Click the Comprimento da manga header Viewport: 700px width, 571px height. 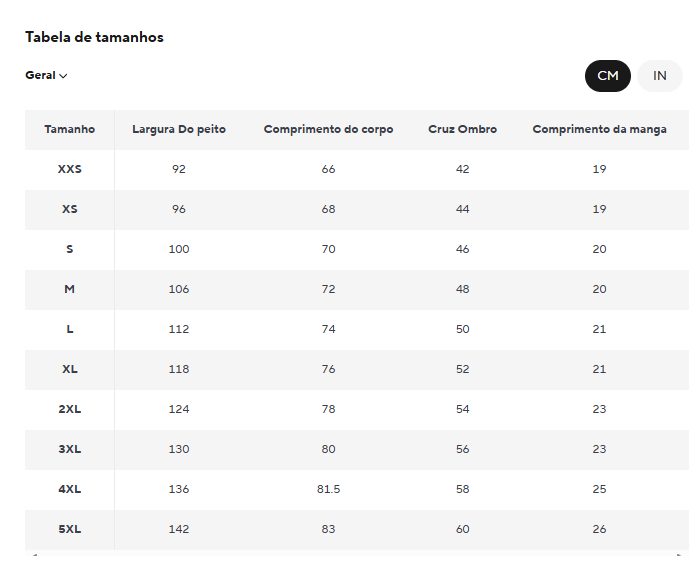point(599,129)
